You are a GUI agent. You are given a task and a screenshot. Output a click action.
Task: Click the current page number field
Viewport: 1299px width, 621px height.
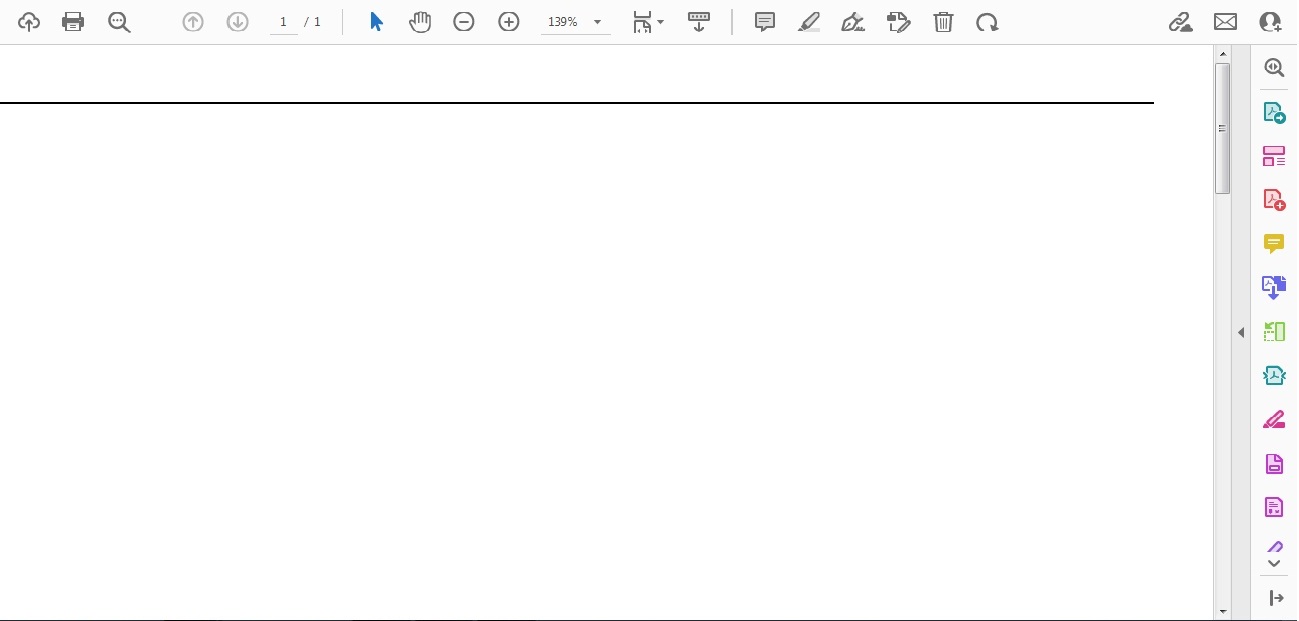[x=284, y=22]
